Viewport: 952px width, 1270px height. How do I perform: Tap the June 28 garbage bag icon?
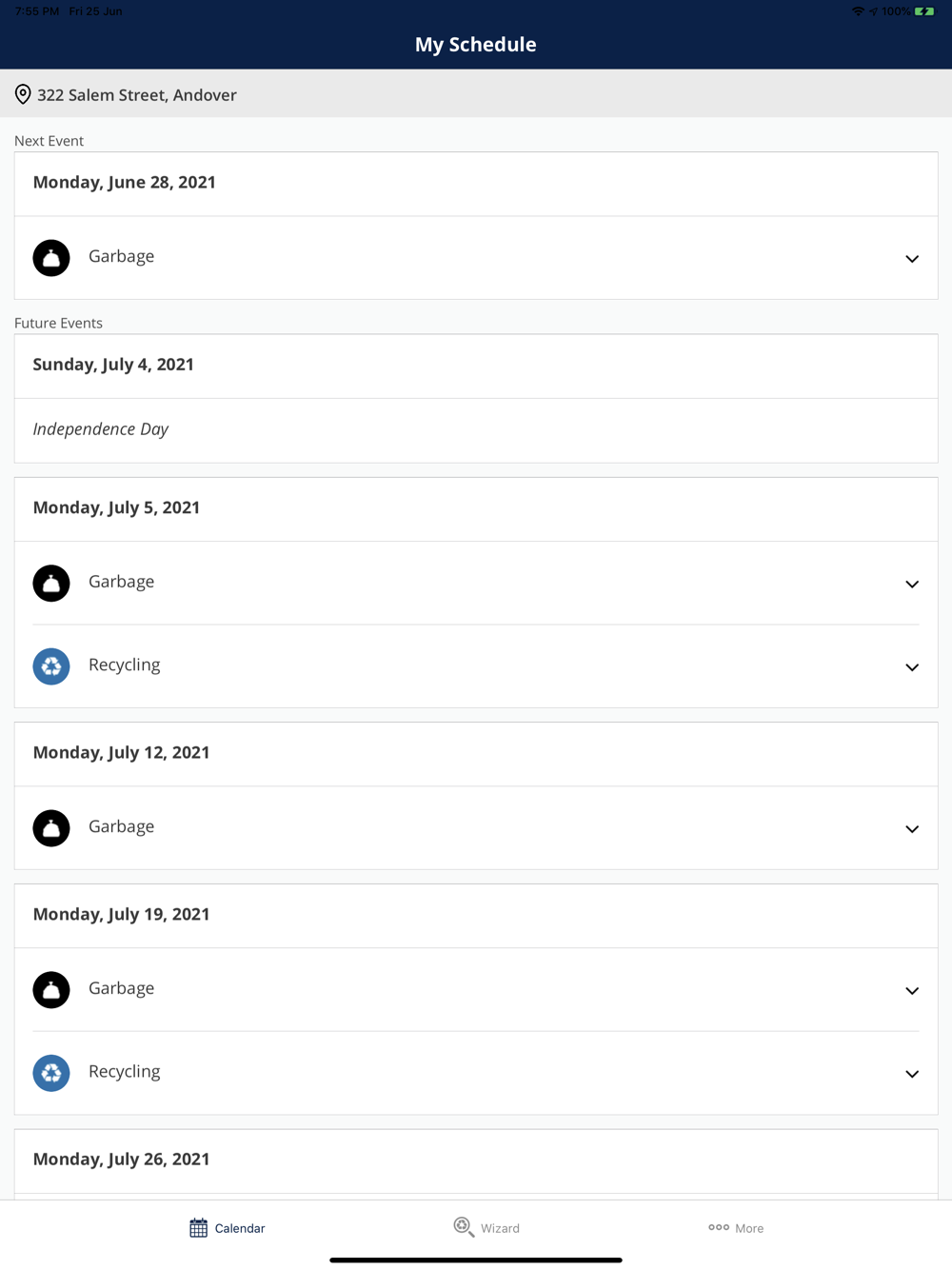pyautogui.click(x=51, y=258)
